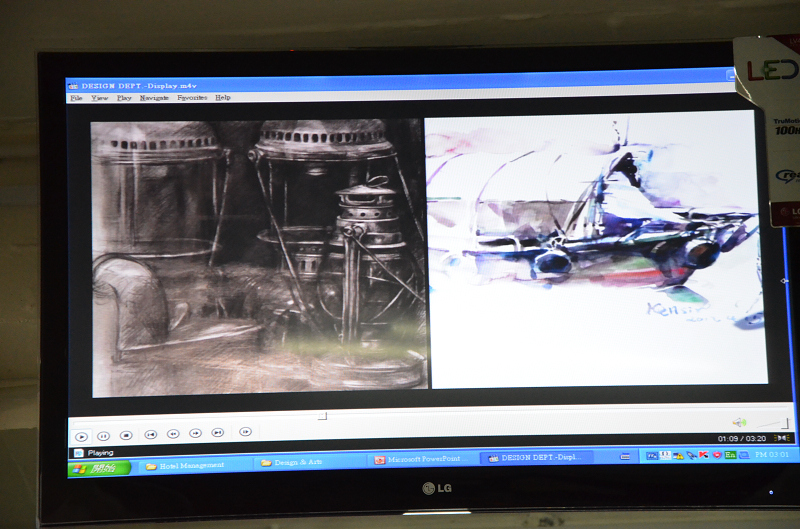The image size is (800, 529).
Task: Mute audio via the speaker icon
Action: click(x=739, y=422)
